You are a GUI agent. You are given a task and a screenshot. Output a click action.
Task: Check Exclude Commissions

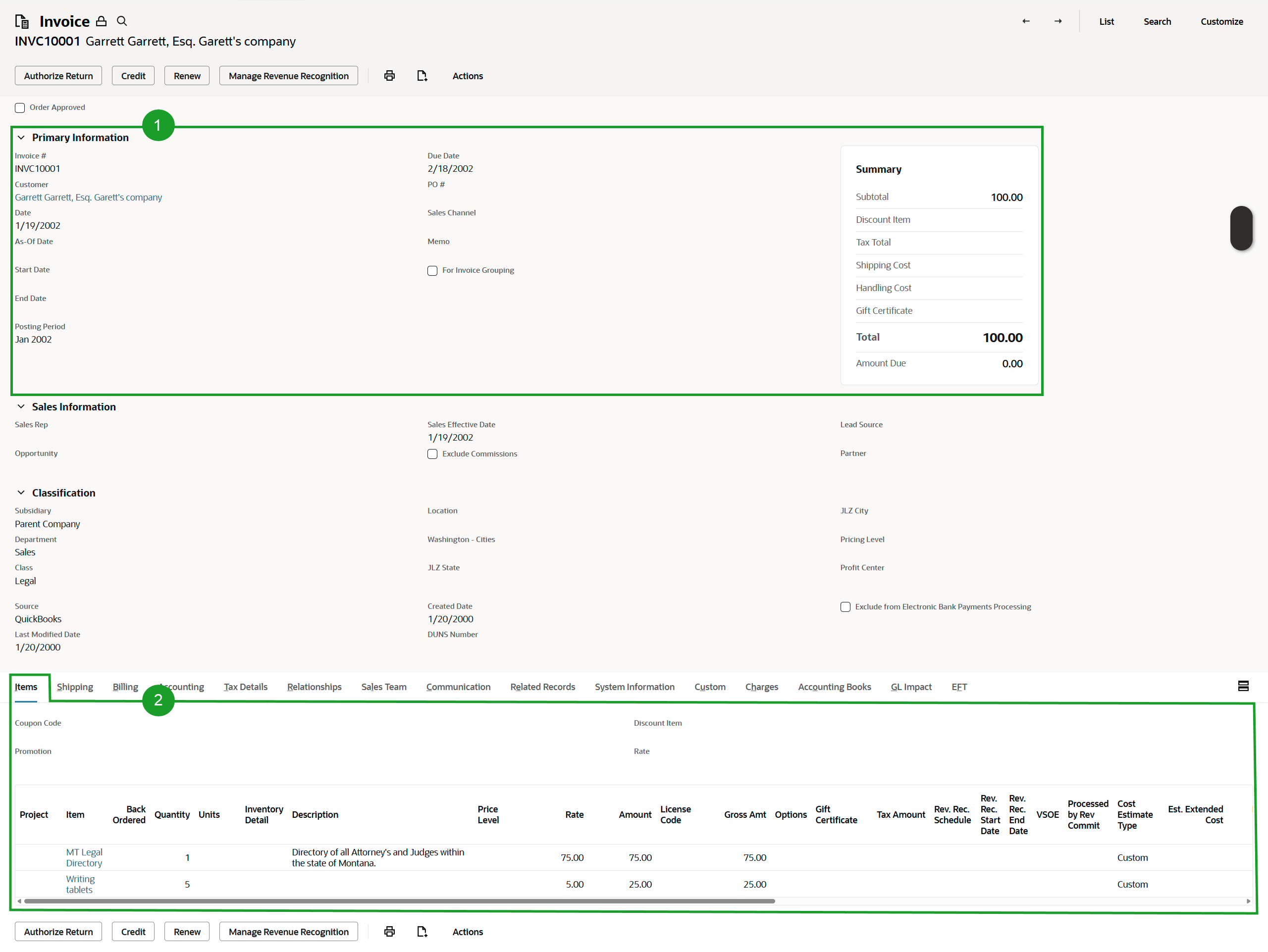pos(432,453)
